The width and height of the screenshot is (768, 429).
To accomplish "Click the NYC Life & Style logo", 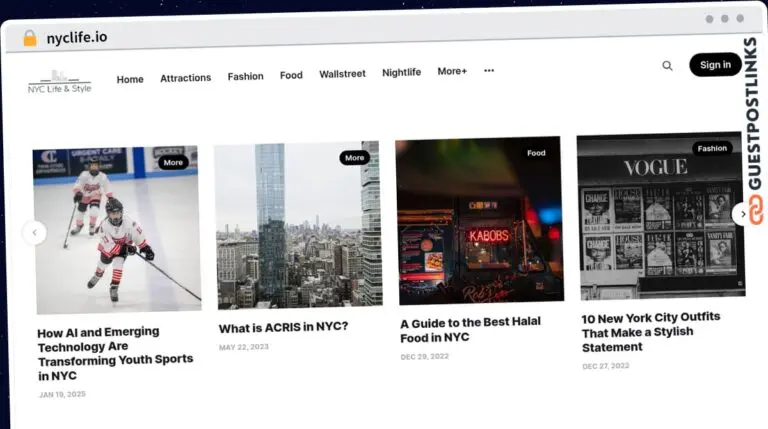I will point(59,82).
